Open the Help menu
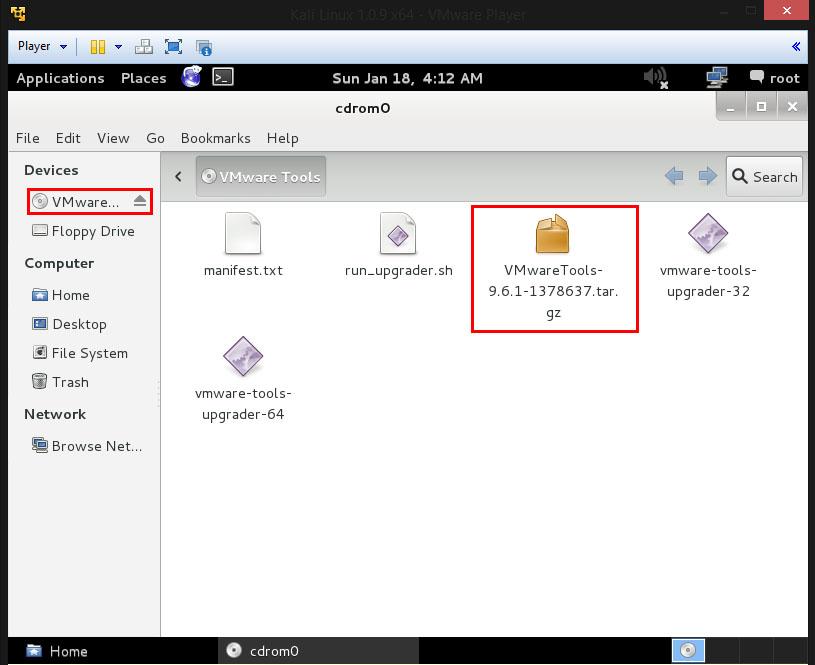 pos(283,138)
